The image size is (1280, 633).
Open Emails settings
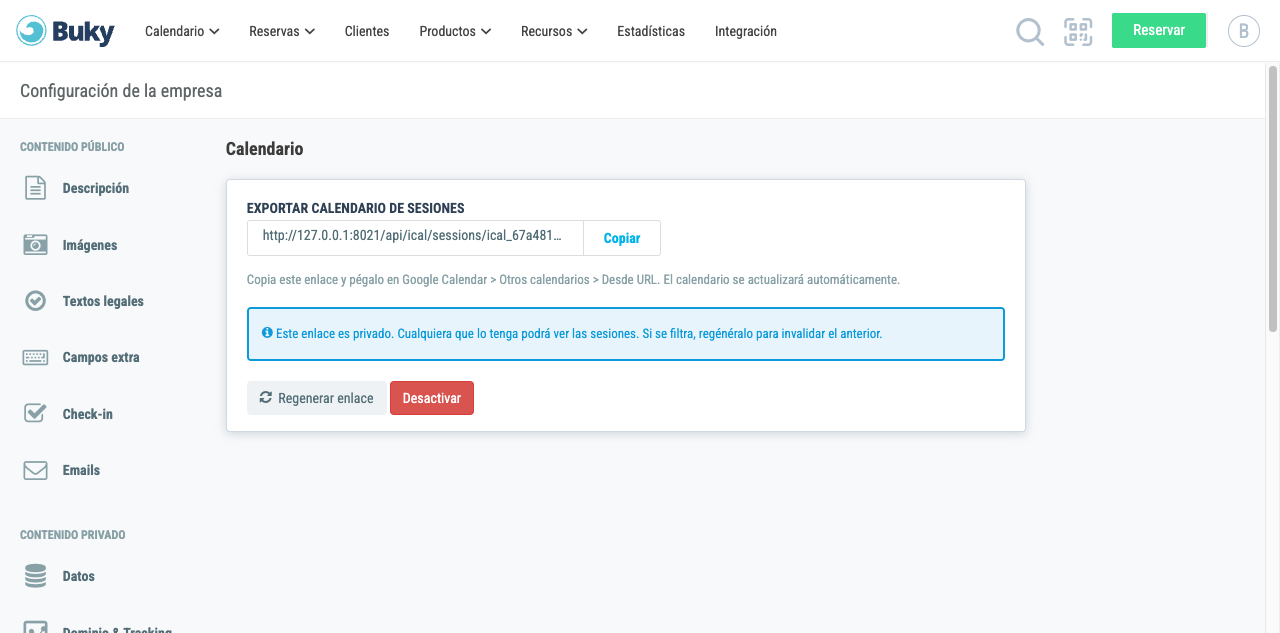(x=81, y=470)
